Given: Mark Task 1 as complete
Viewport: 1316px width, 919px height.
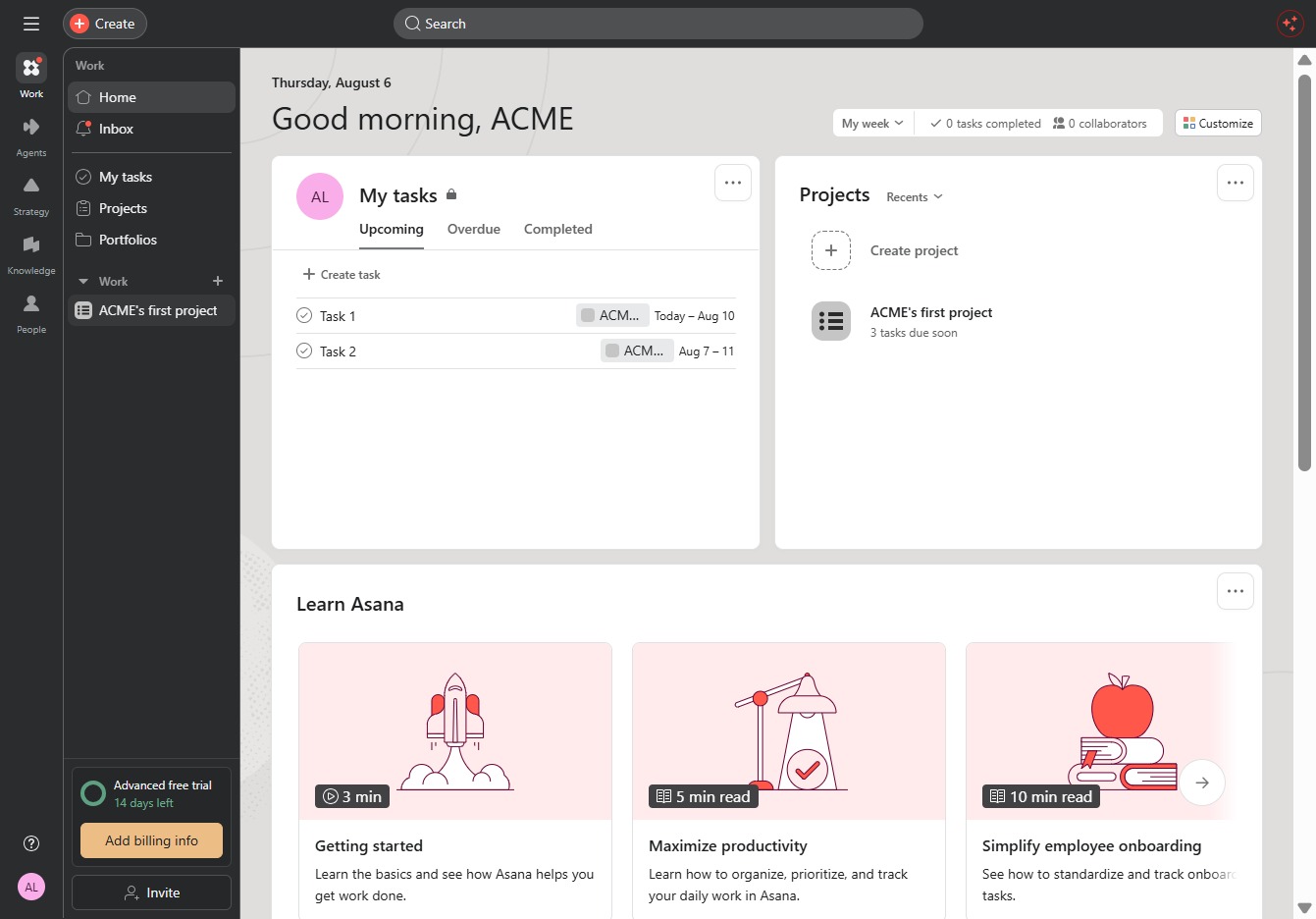Looking at the screenshot, I should coord(304,315).
